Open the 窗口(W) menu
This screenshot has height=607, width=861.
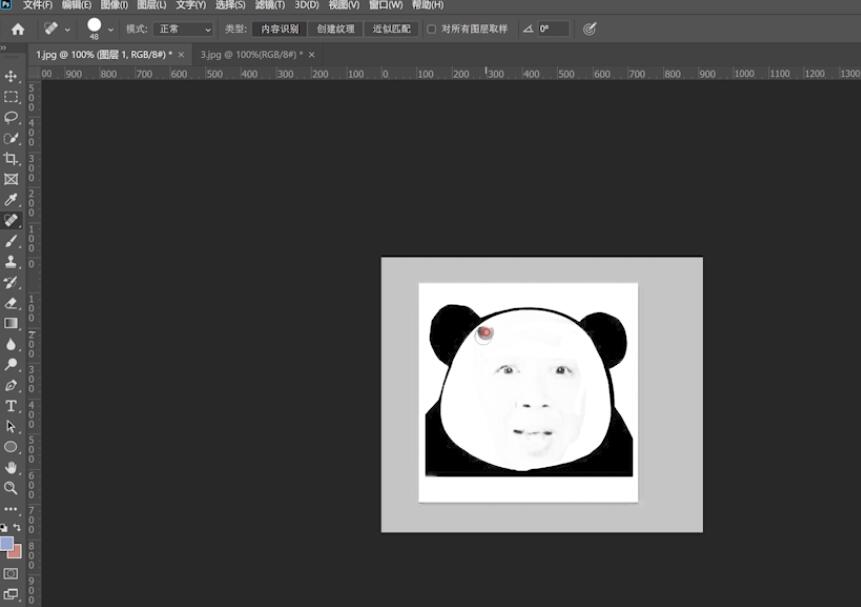[385, 5]
